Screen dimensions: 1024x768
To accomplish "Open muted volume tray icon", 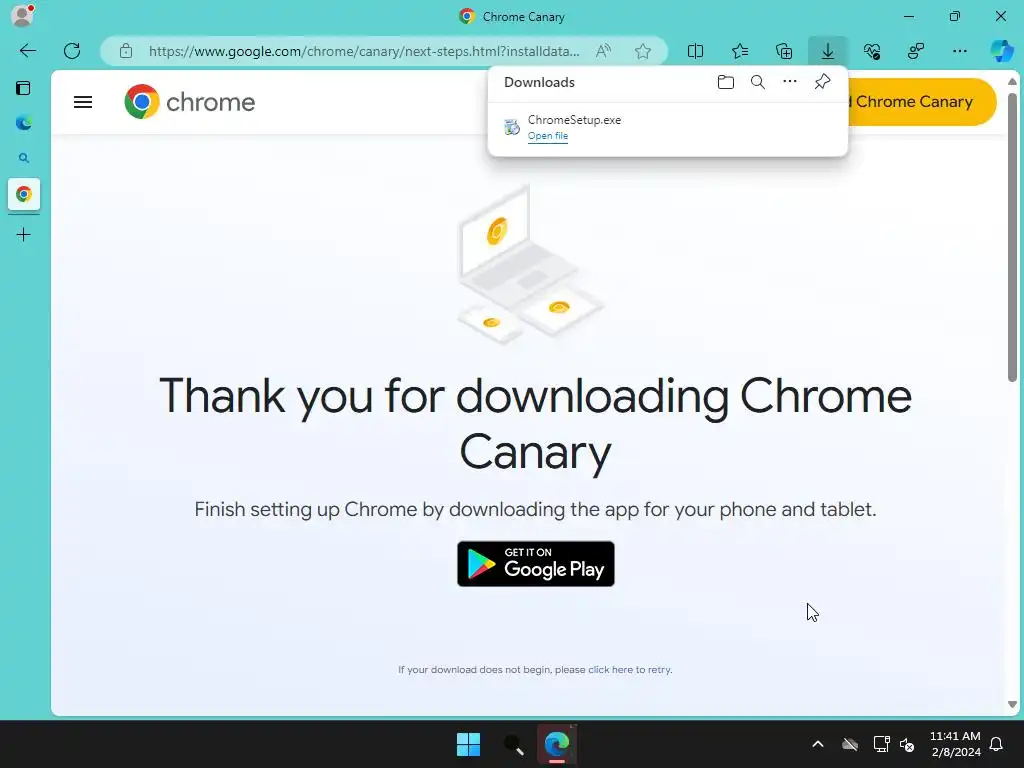I will (907, 744).
